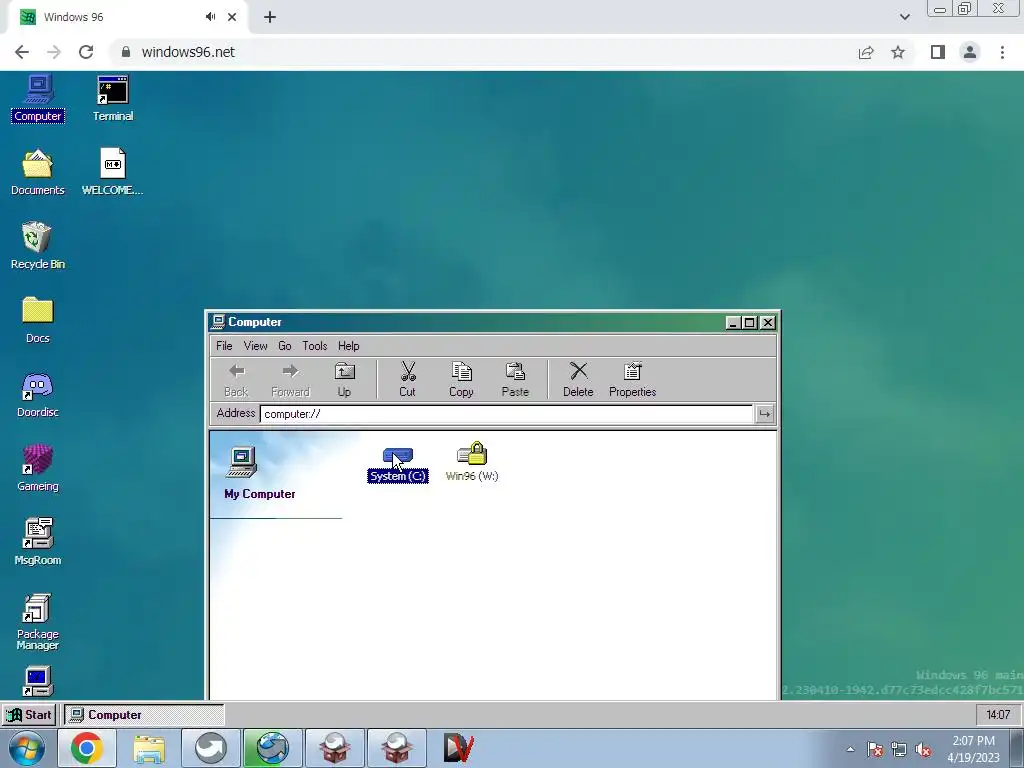
Task: Open the Gameing shortcut icon
Action: (x=38, y=468)
